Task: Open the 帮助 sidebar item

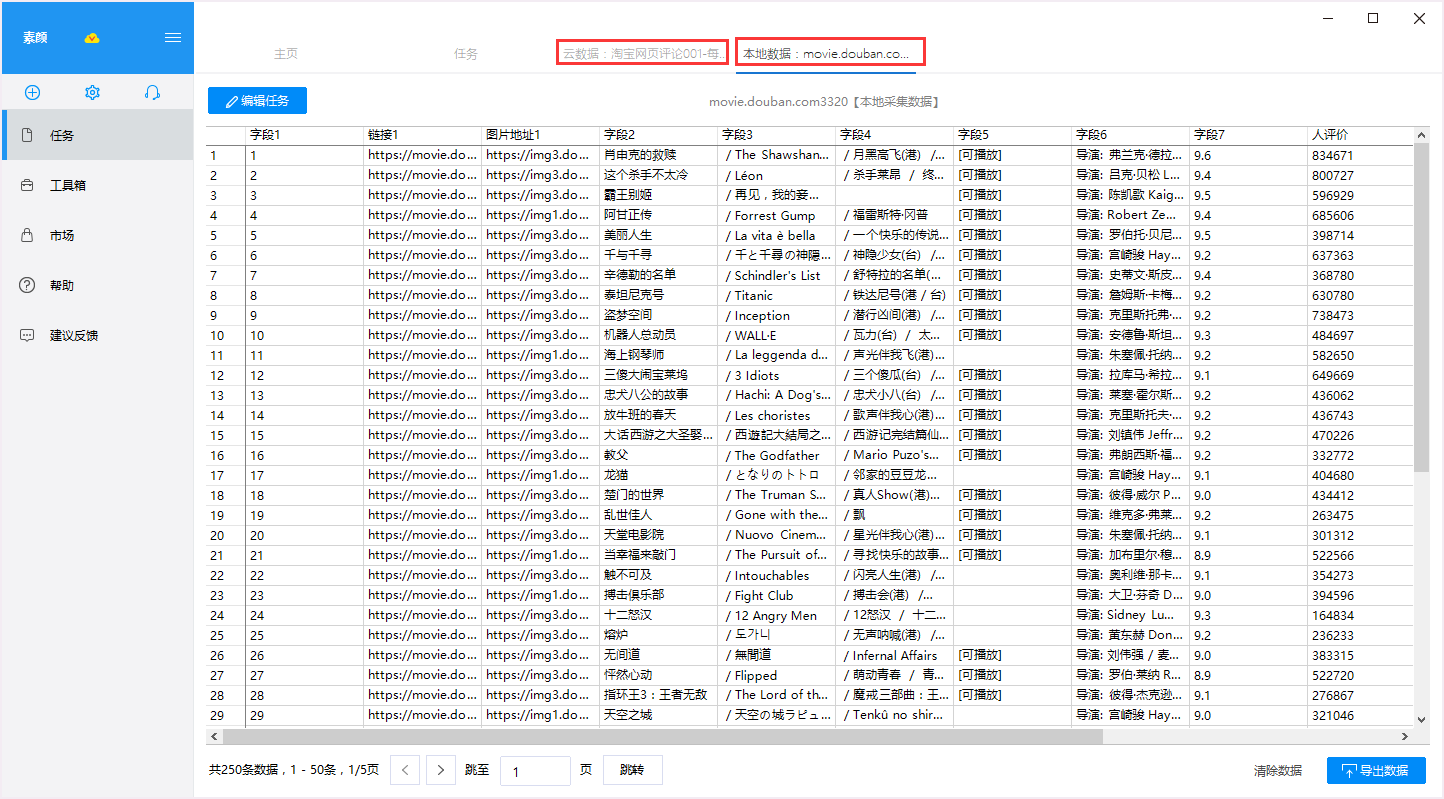Action: tap(97, 285)
